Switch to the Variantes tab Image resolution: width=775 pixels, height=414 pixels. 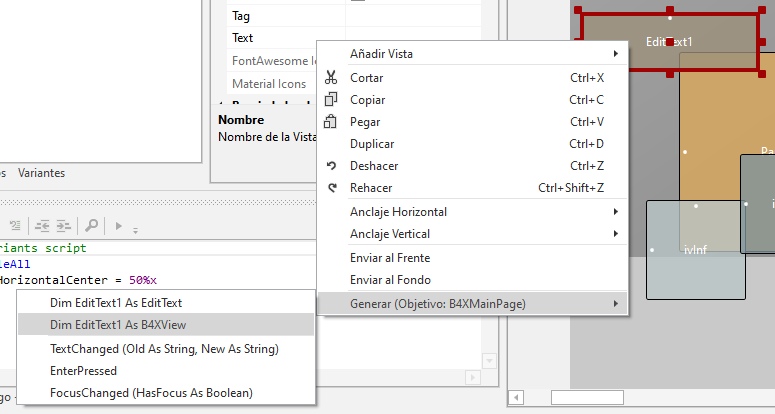tap(41, 173)
